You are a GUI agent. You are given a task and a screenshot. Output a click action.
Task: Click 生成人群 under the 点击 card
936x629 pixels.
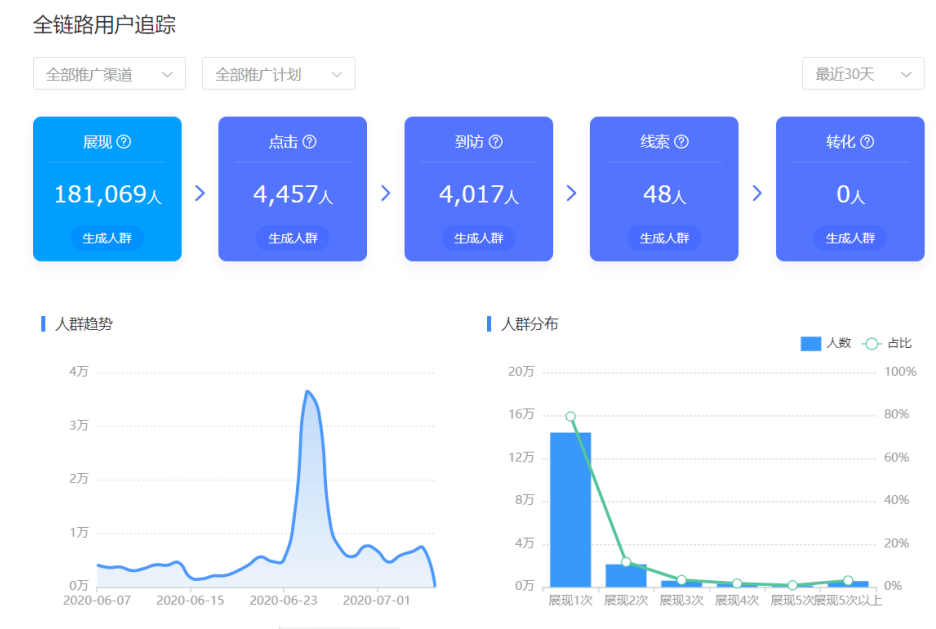(x=293, y=238)
